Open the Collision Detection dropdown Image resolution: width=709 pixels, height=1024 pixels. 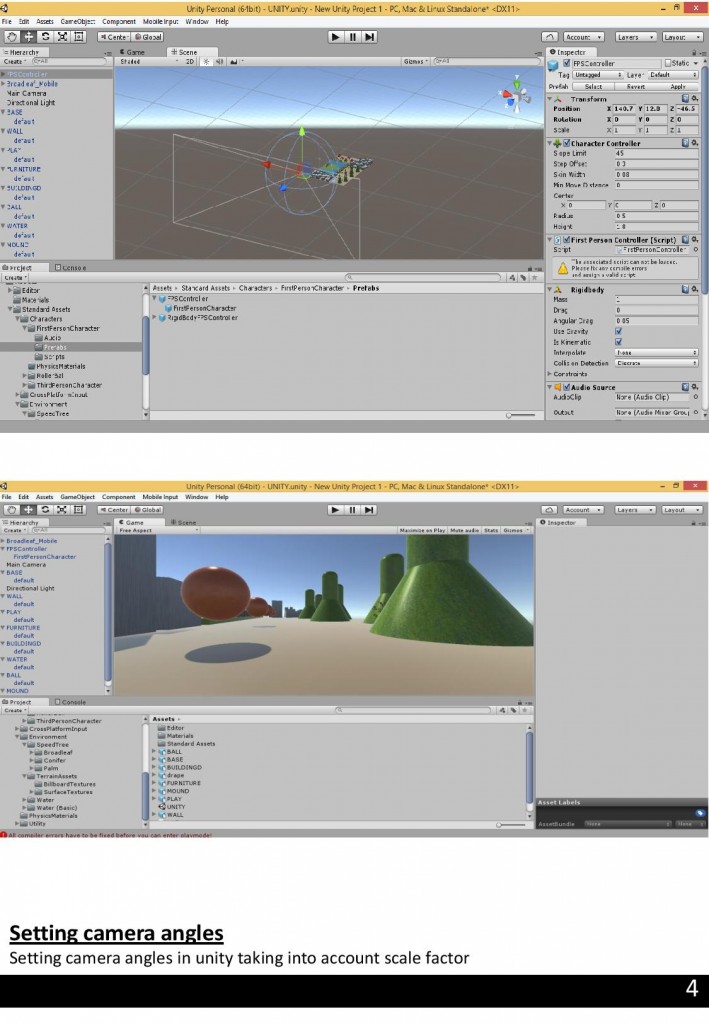click(655, 363)
